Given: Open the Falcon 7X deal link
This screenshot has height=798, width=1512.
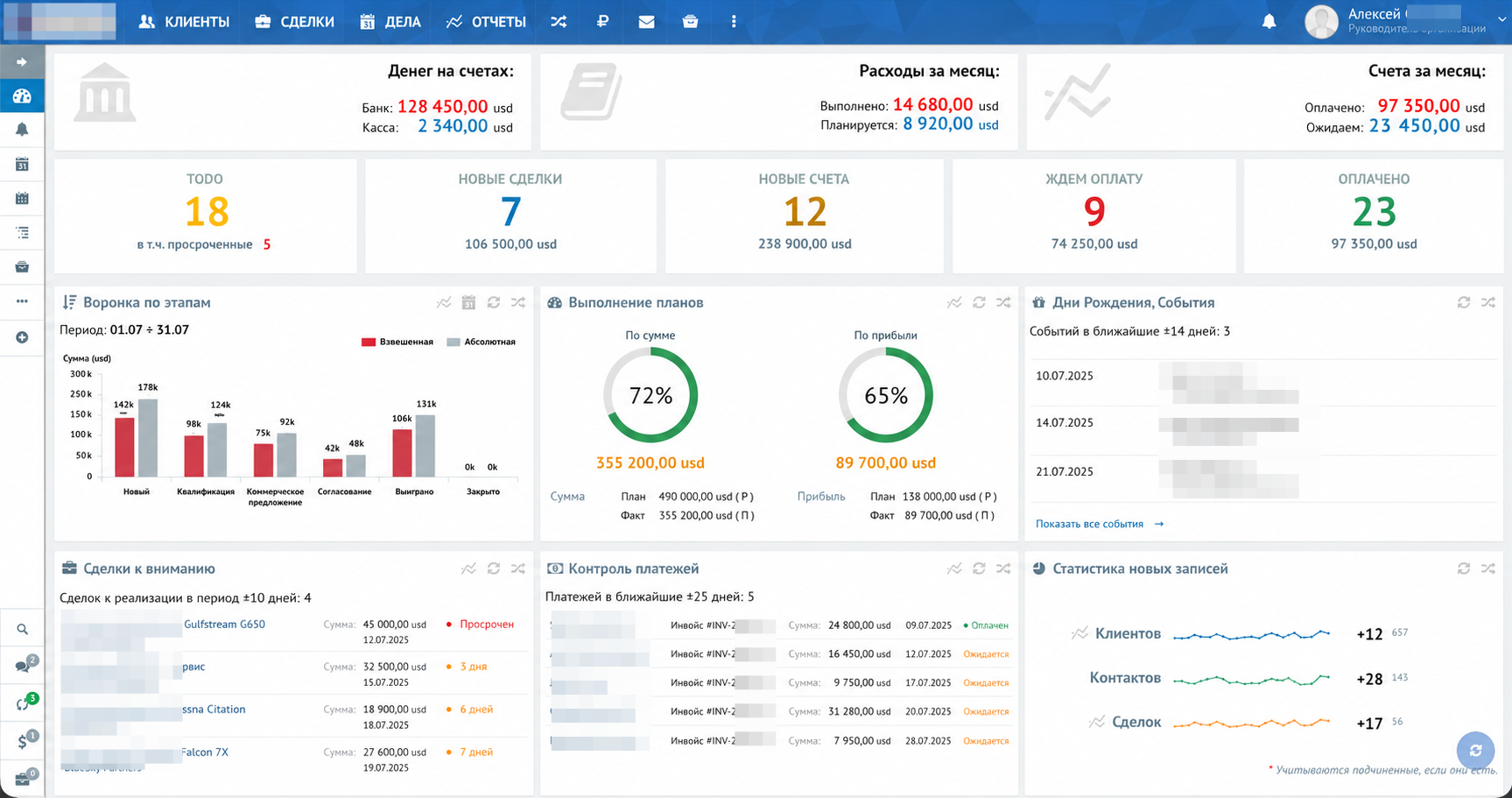Looking at the screenshot, I should click(x=205, y=752).
